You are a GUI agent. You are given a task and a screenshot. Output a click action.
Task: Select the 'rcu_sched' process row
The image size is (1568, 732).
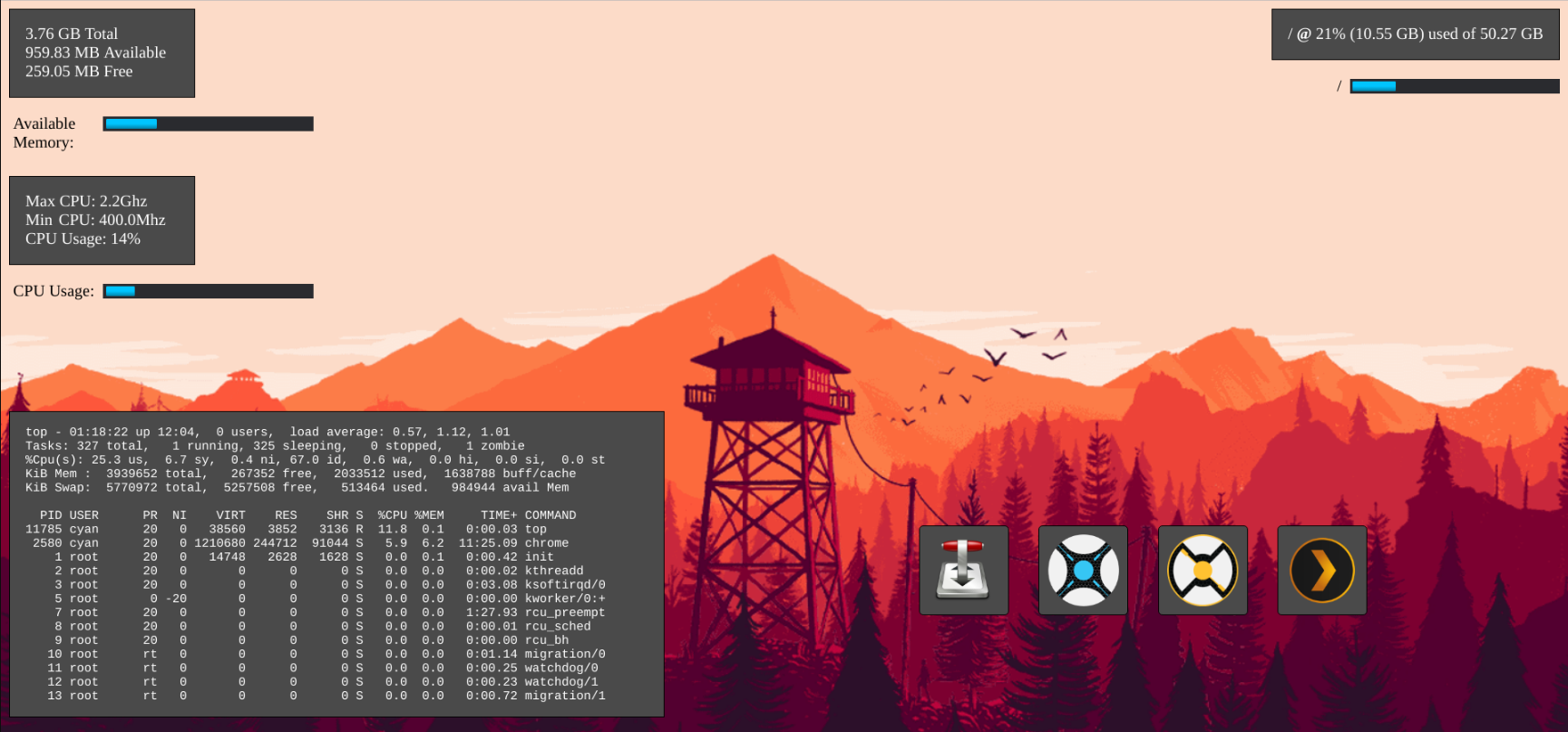click(x=323, y=626)
